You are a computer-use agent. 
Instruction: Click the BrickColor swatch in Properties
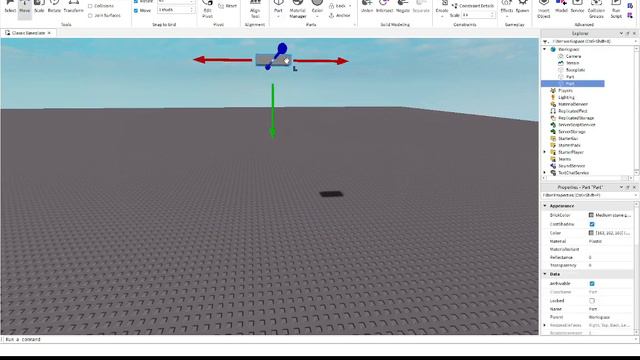click(591, 215)
